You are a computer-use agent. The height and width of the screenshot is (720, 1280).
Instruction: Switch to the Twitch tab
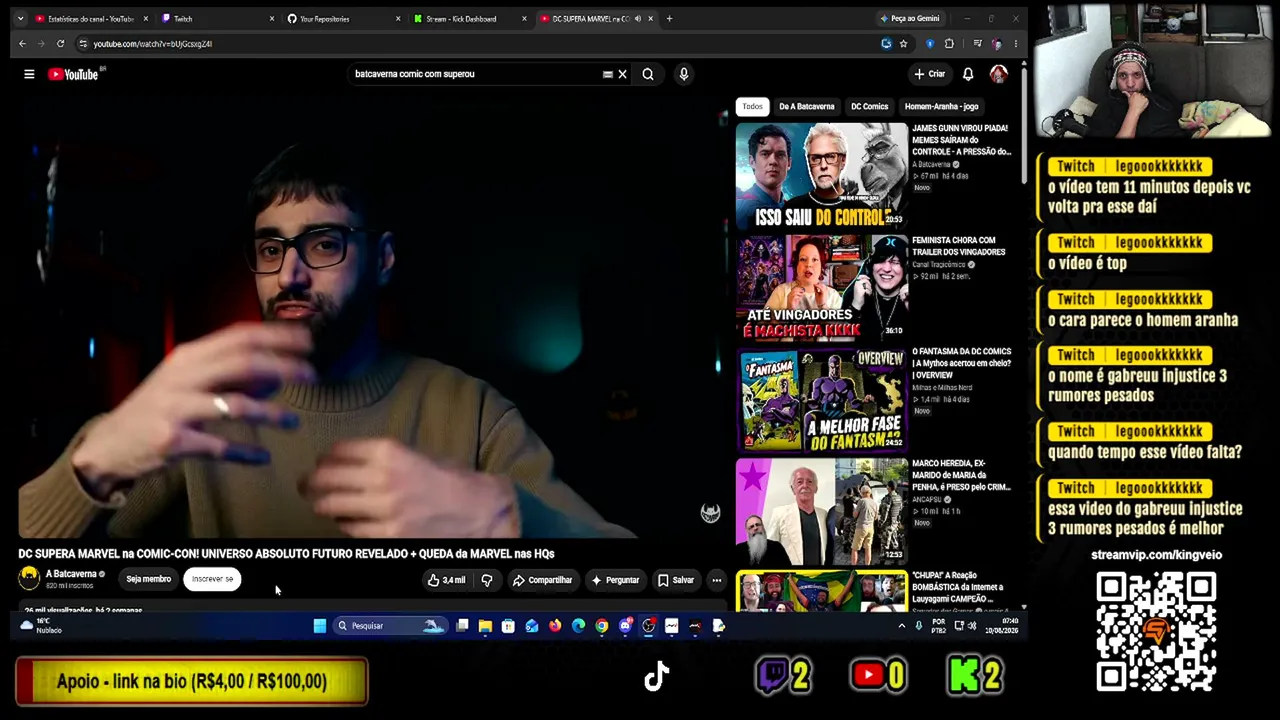218,19
